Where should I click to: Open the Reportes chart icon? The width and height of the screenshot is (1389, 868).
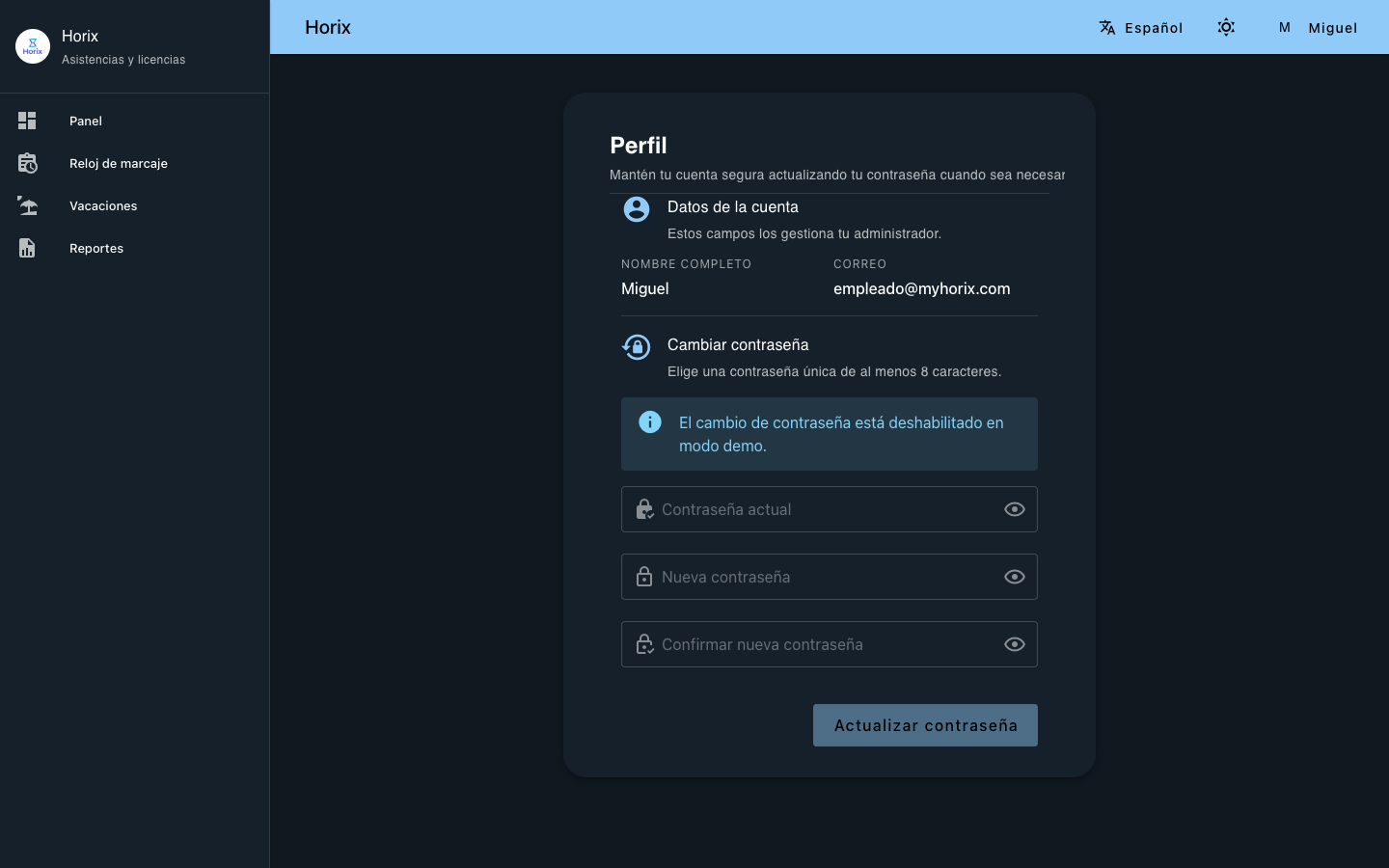(27, 248)
